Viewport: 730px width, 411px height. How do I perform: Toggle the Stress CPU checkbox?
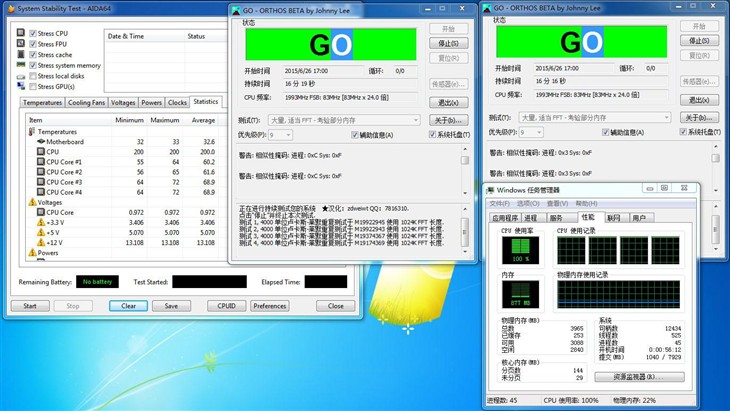tap(33, 33)
